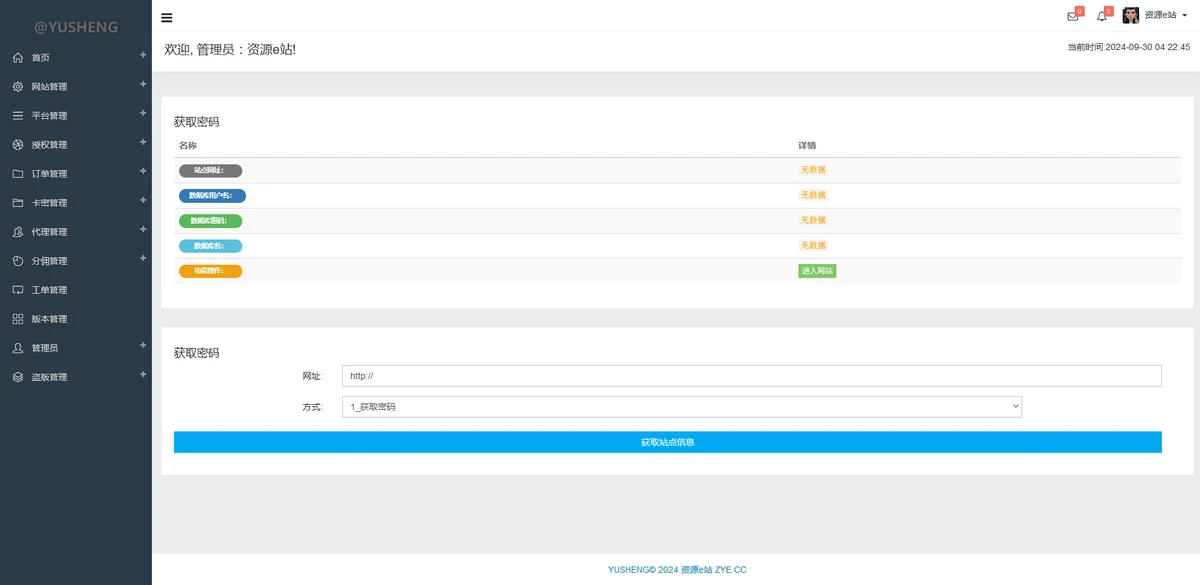The height and width of the screenshot is (585, 1200).
Task: Open the 方式 dropdown showing 1_获取密码
Action: [x=681, y=407]
